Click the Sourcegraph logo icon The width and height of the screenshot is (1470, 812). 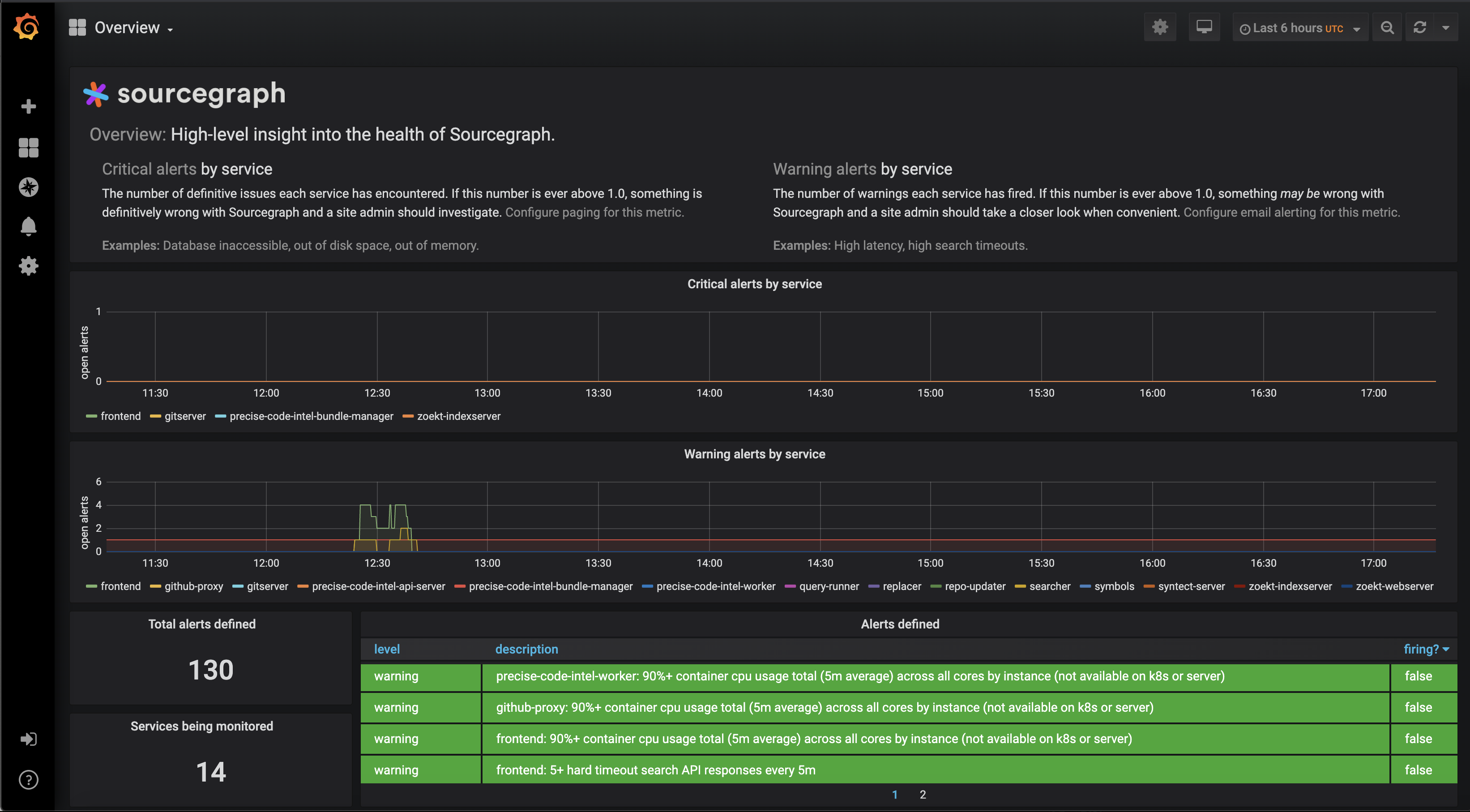point(96,94)
